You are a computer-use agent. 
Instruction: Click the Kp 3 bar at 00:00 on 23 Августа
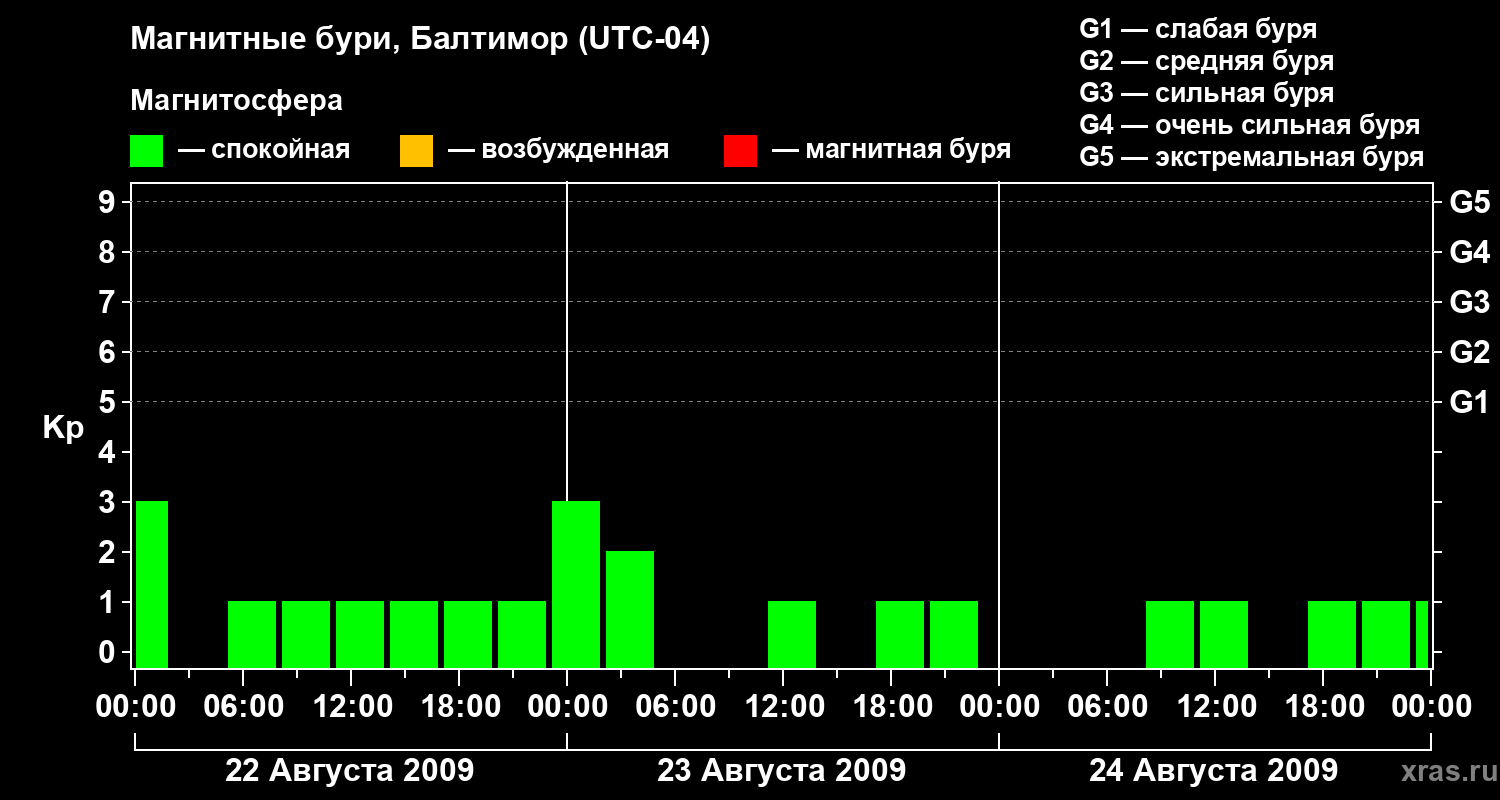click(x=576, y=584)
